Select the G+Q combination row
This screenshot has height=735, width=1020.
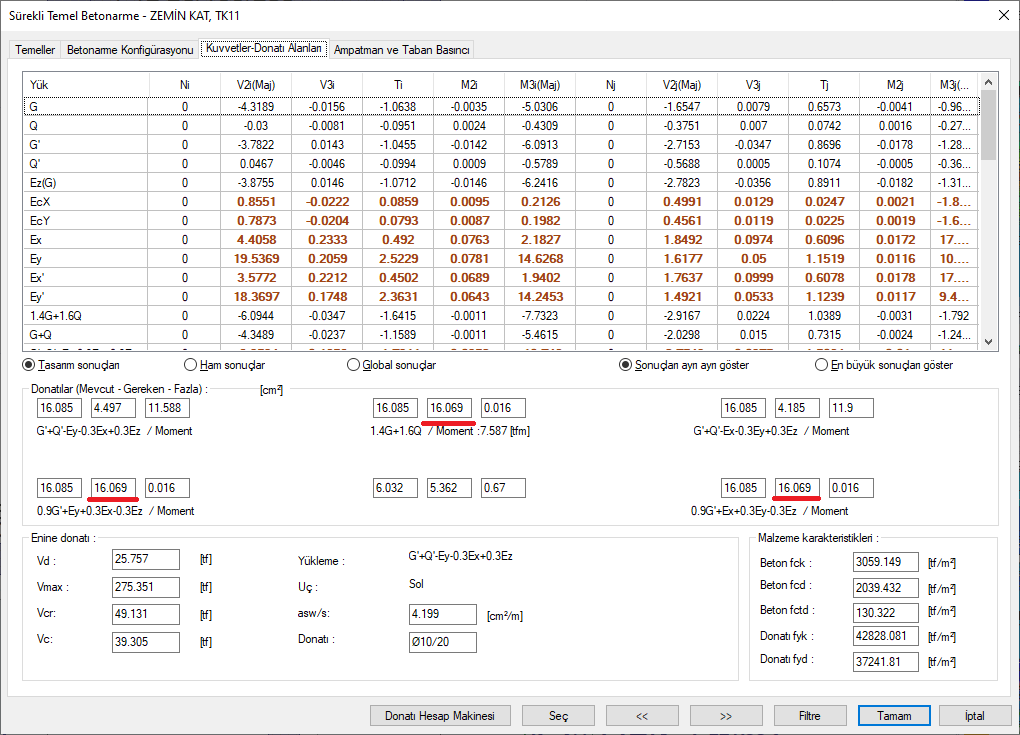click(x=502, y=334)
